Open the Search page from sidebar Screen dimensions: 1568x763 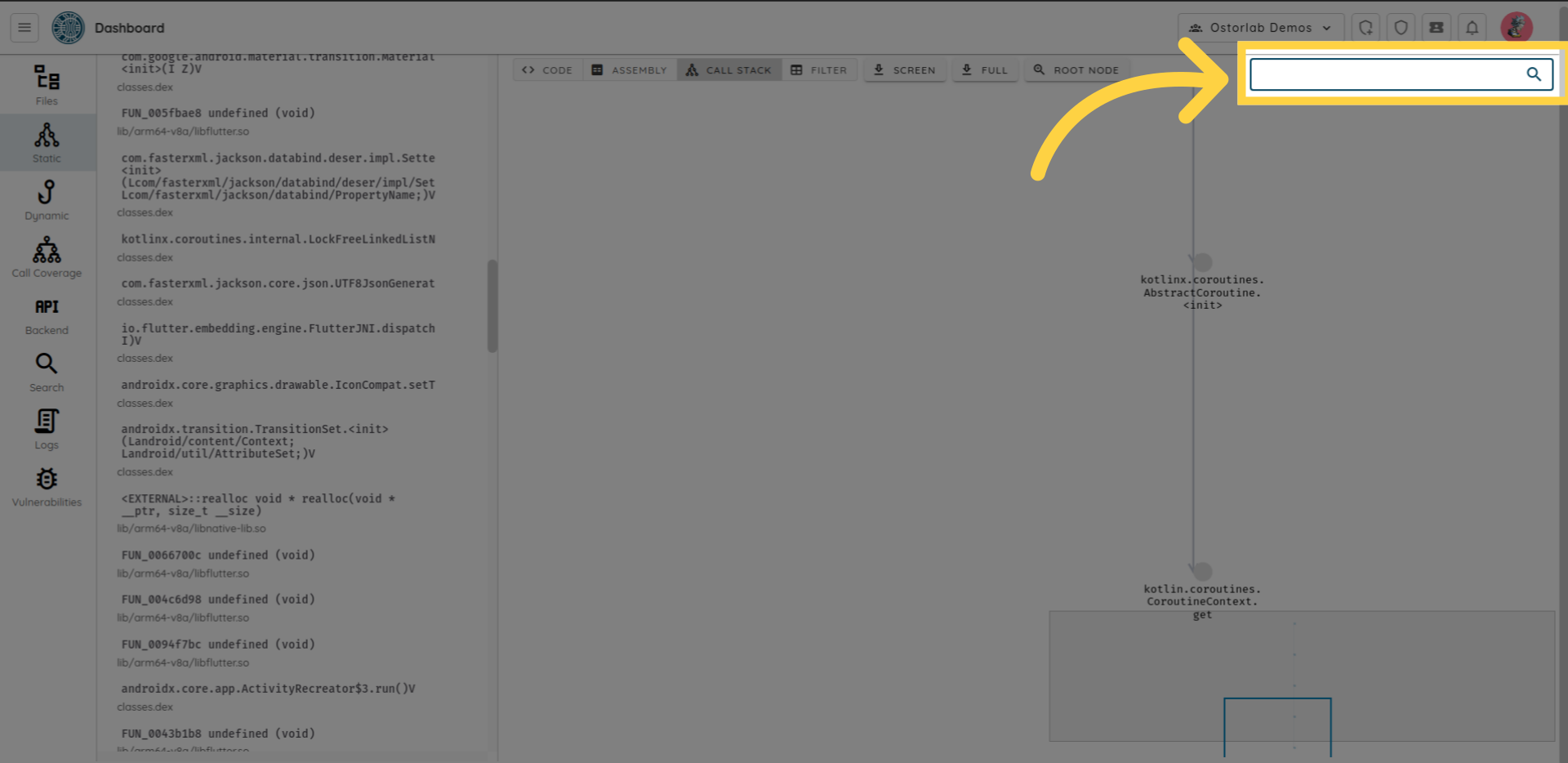tap(47, 373)
